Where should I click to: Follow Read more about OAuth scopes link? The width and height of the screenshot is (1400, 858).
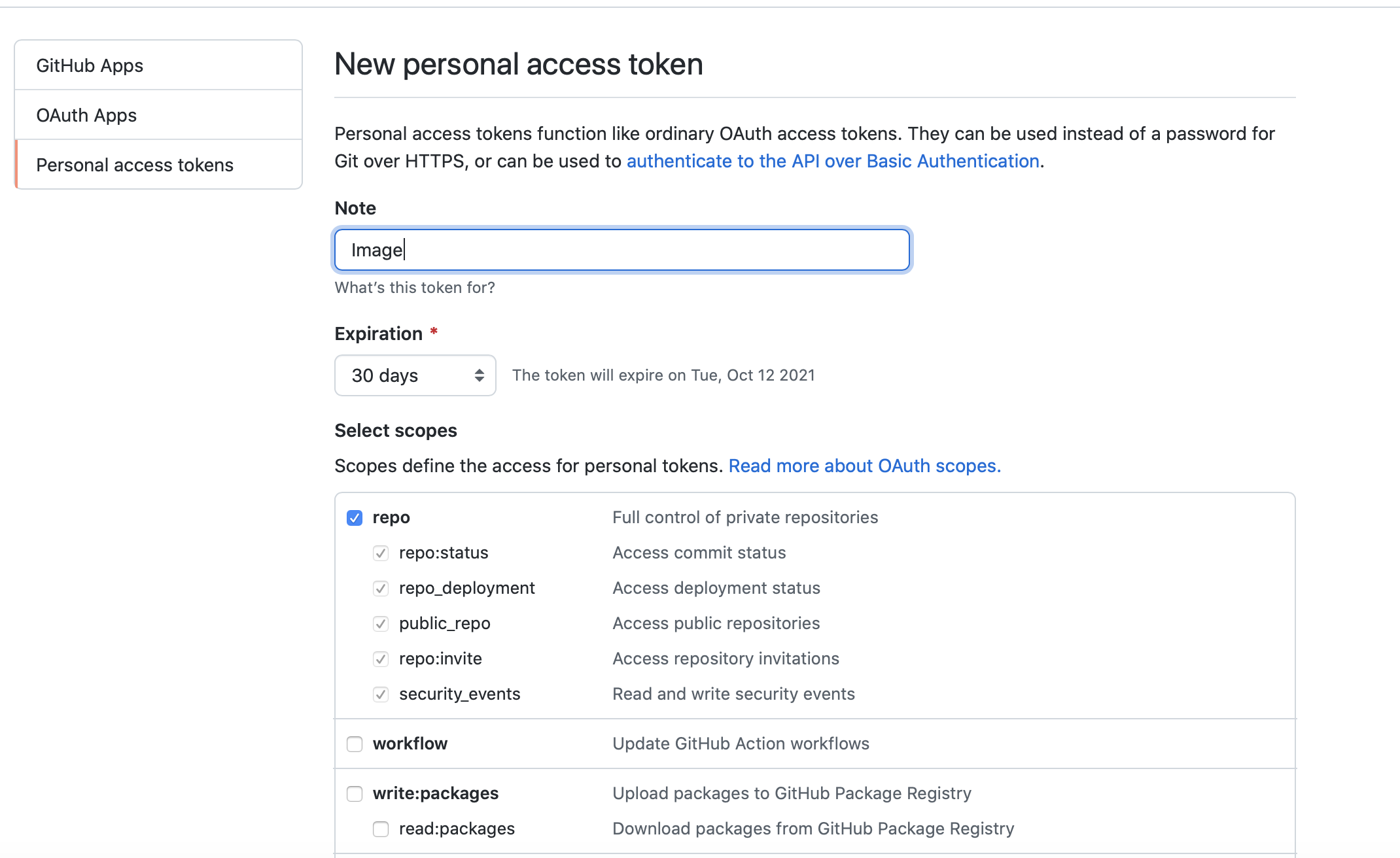click(865, 466)
